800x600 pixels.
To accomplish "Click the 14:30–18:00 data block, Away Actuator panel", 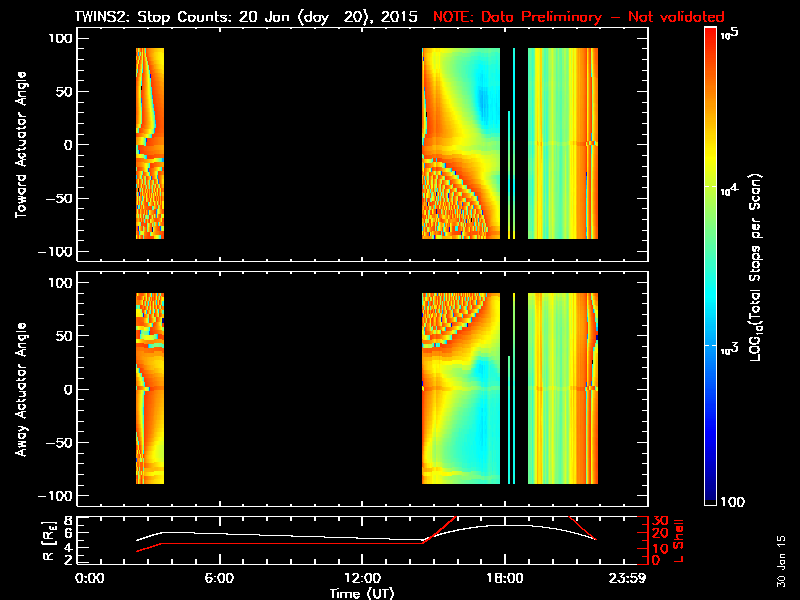I will [x=461, y=388].
